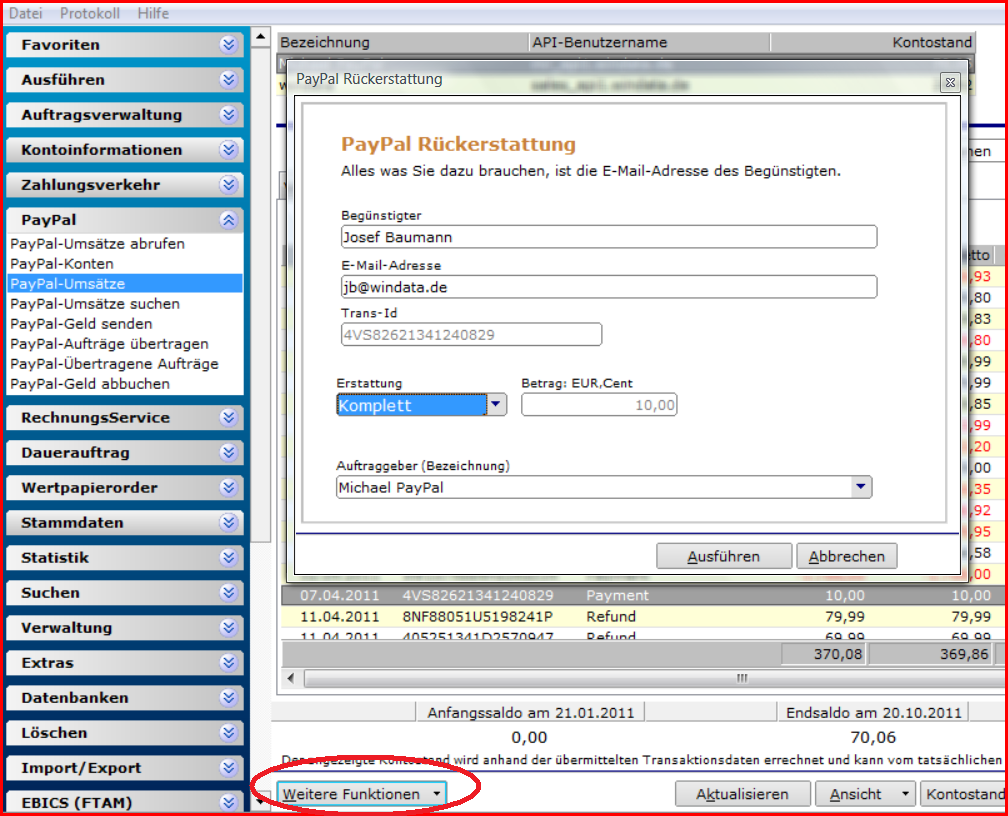
Task: Click the Endsaldo value 70,06
Action: (872, 738)
